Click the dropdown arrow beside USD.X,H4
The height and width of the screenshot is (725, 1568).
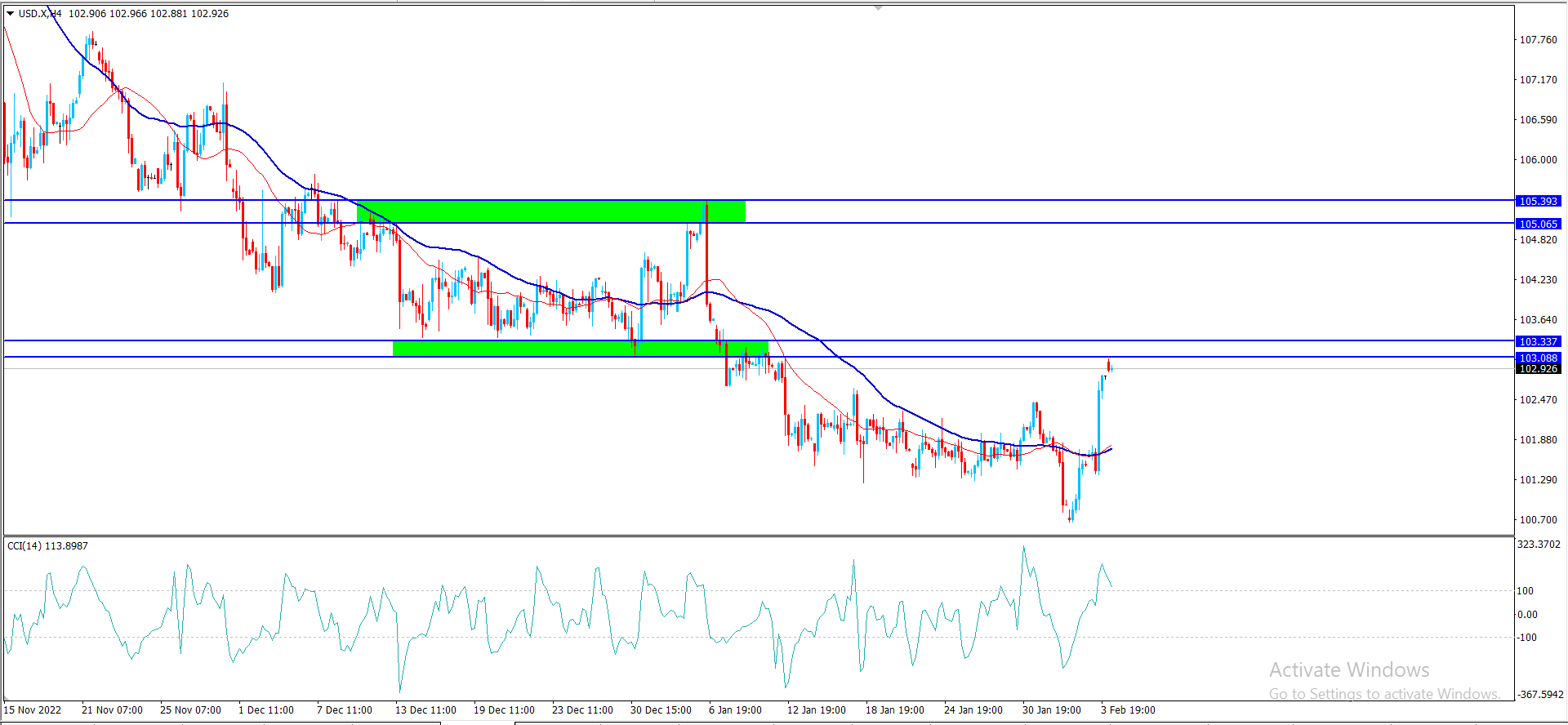[x=10, y=14]
